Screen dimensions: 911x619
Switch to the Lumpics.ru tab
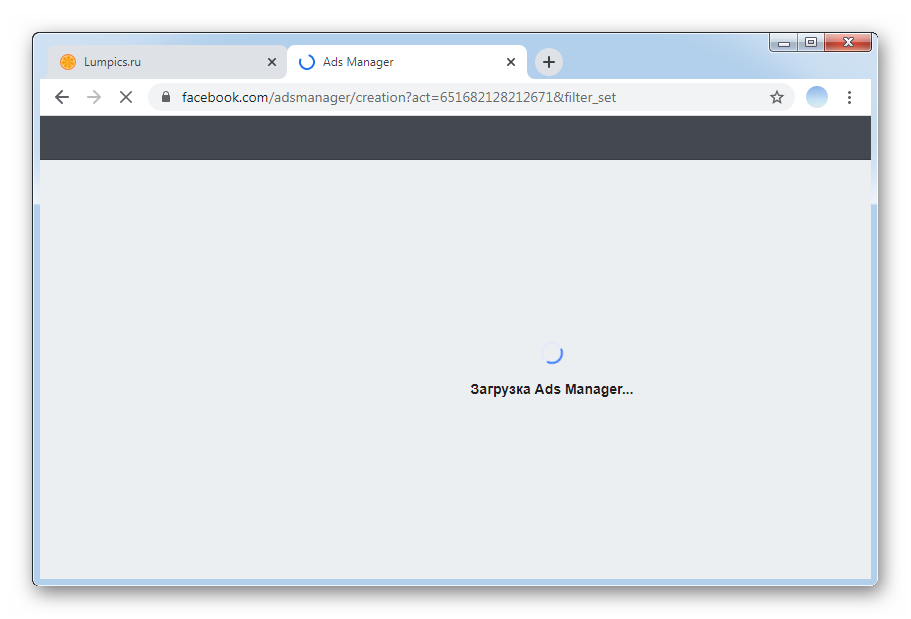[160, 62]
